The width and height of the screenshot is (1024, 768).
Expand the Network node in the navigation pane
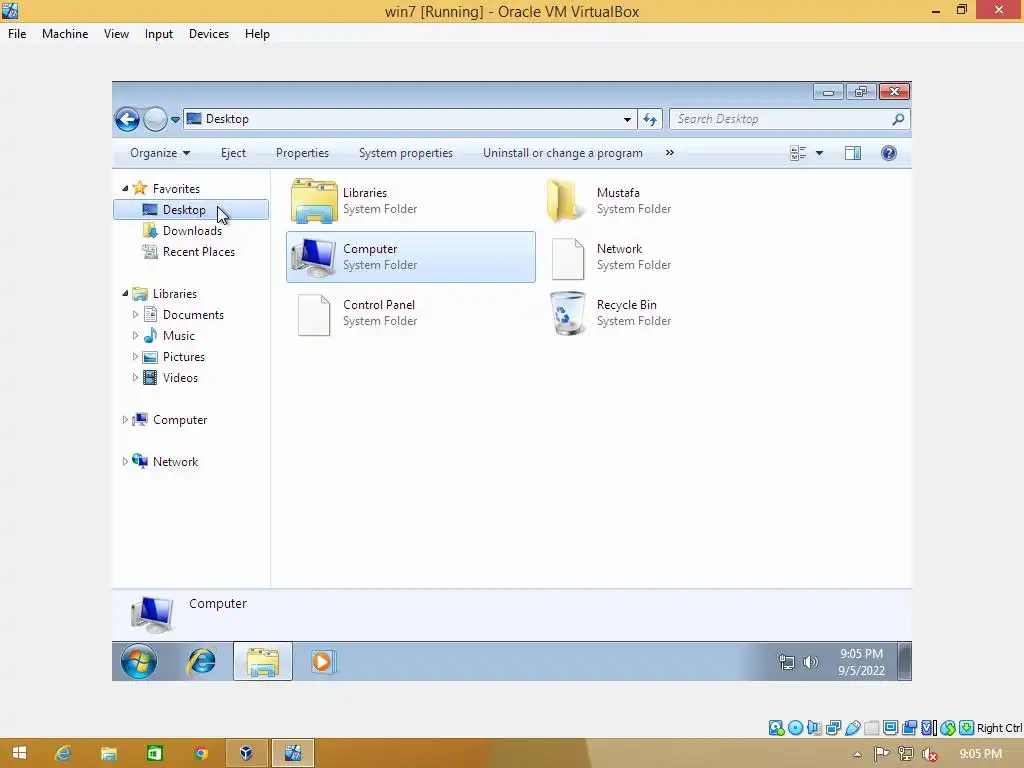click(125, 462)
